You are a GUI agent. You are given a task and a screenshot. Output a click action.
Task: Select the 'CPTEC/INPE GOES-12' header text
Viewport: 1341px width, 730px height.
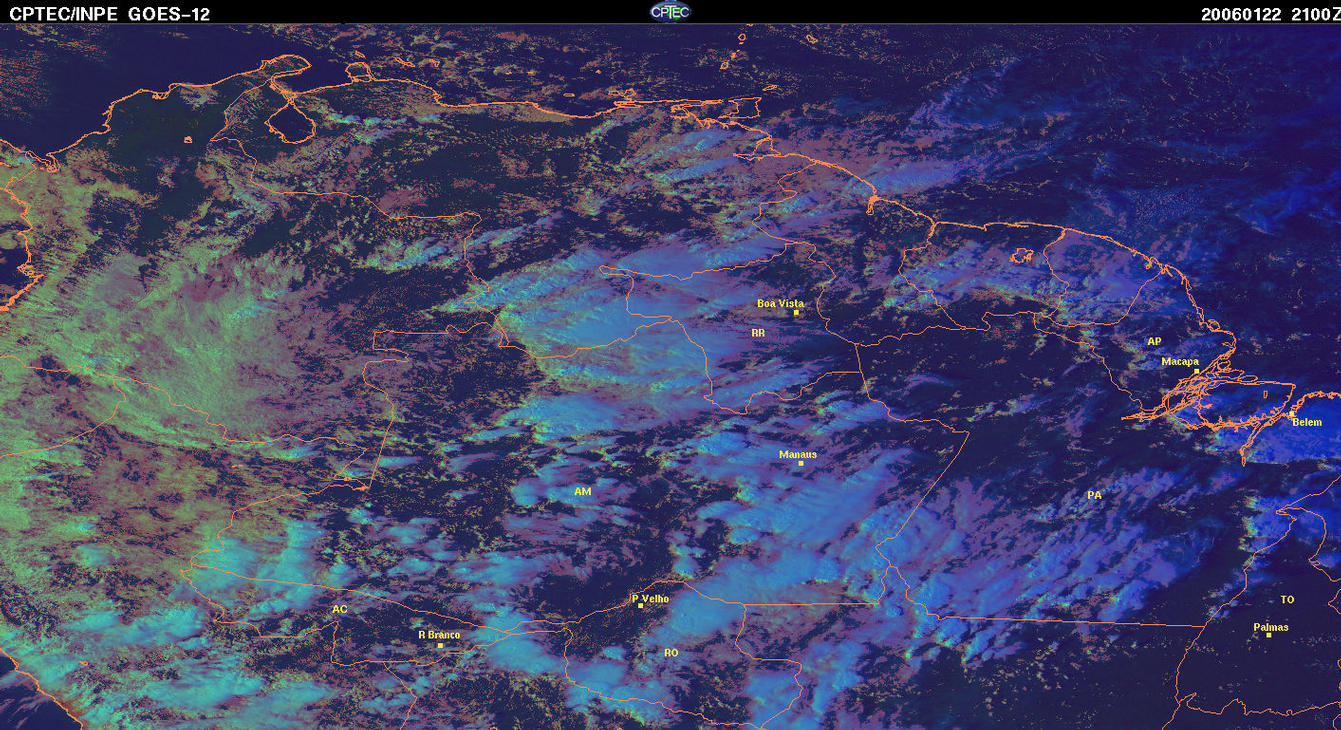pos(110,14)
